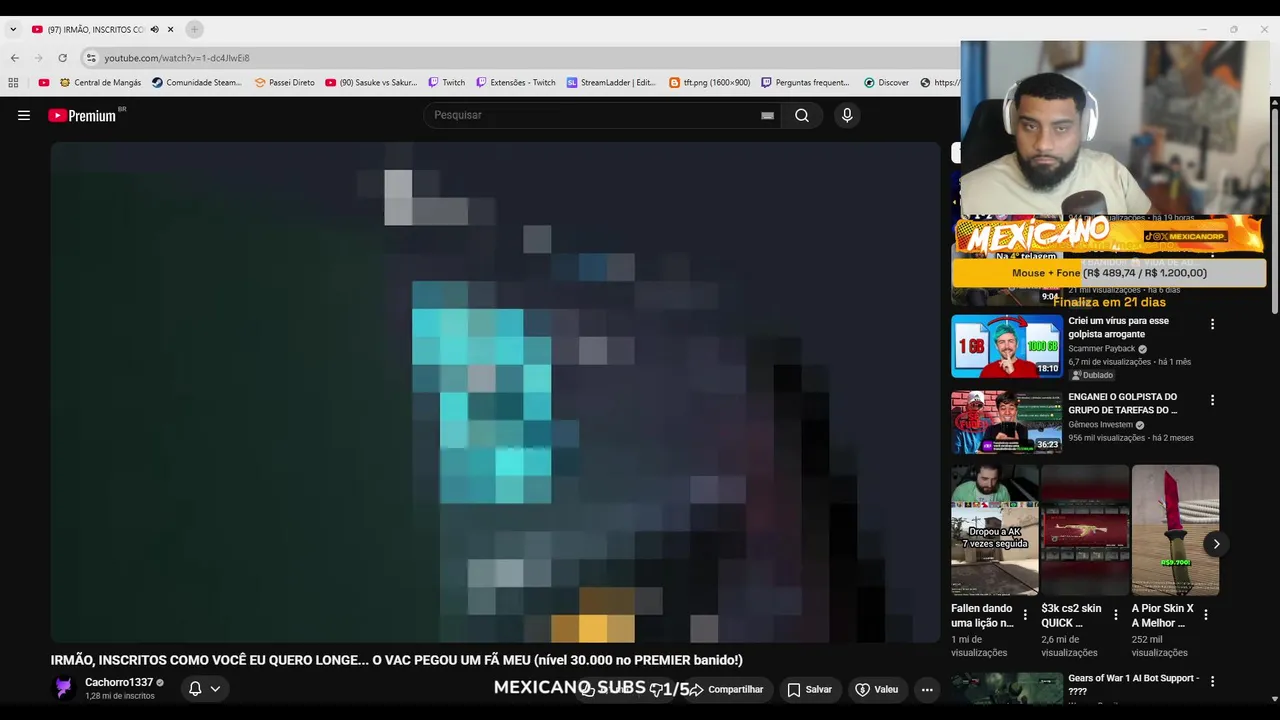Open the Scammer Payback channel link
Viewport: 1280px width, 720px height.
(x=1101, y=349)
